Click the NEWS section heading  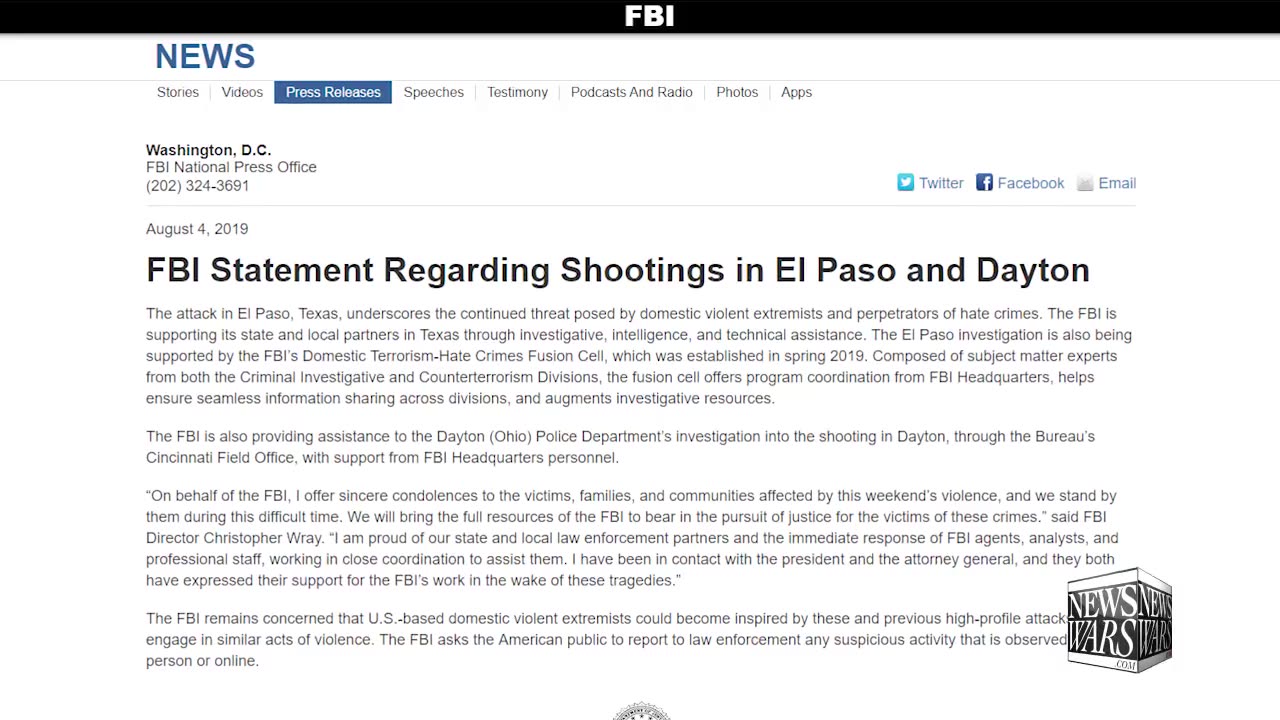[x=205, y=56]
